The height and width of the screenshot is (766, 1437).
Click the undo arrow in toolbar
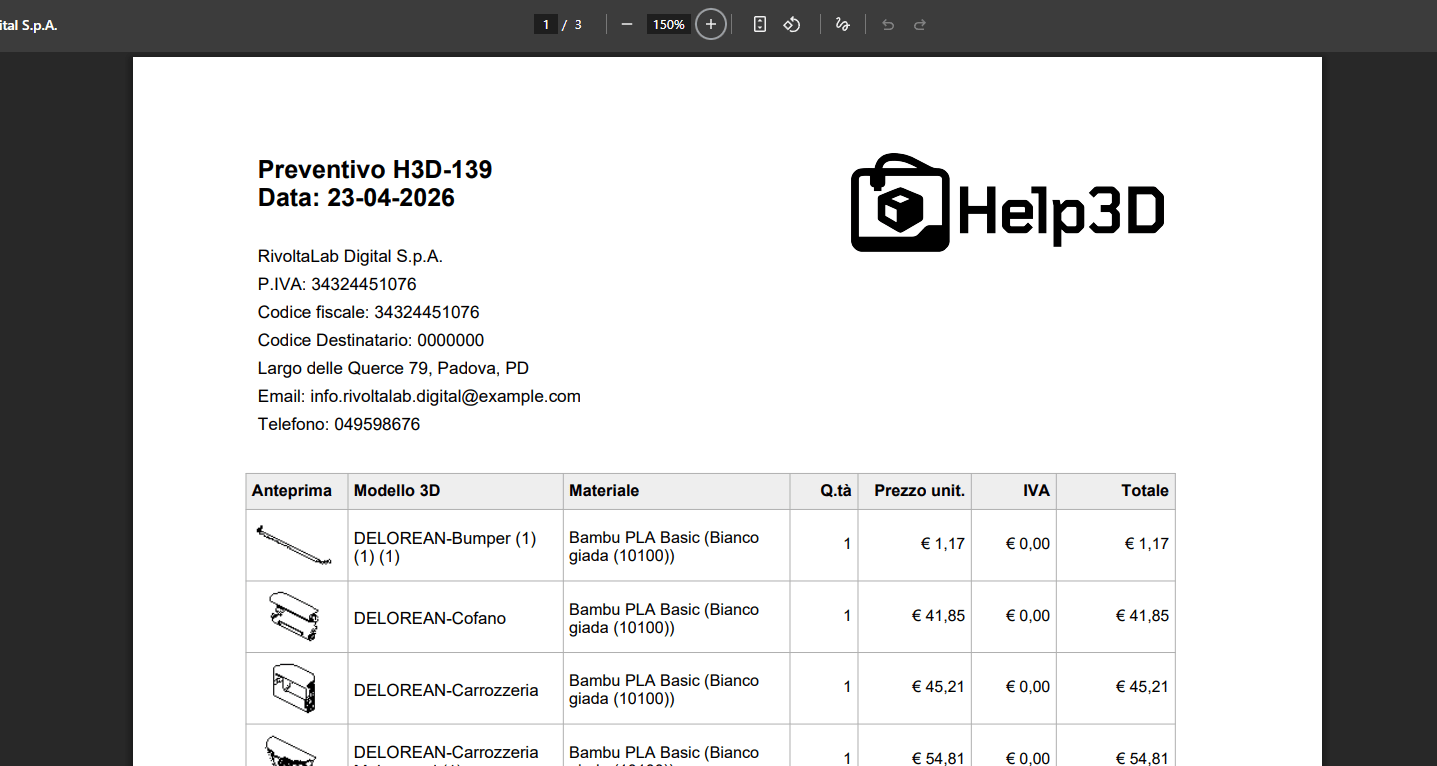click(x=887, y=24)
